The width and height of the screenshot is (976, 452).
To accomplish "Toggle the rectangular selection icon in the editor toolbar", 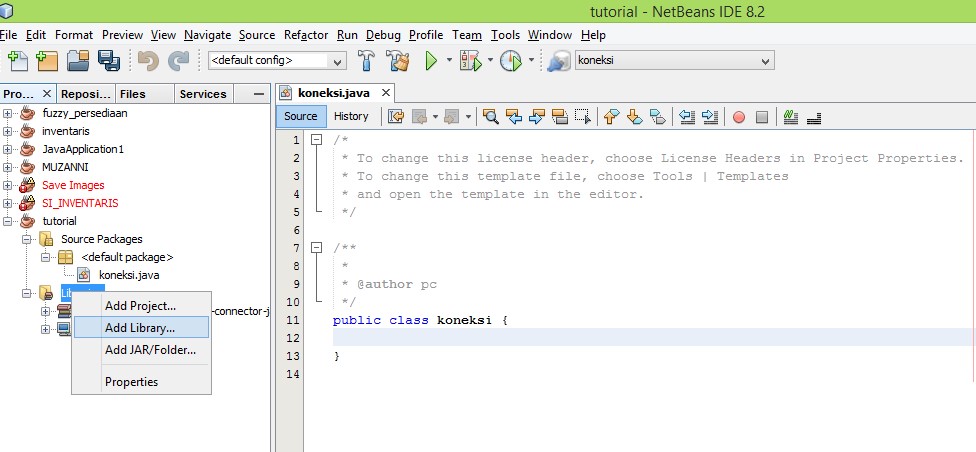I will pyautogui.click(x=583, y=116).
